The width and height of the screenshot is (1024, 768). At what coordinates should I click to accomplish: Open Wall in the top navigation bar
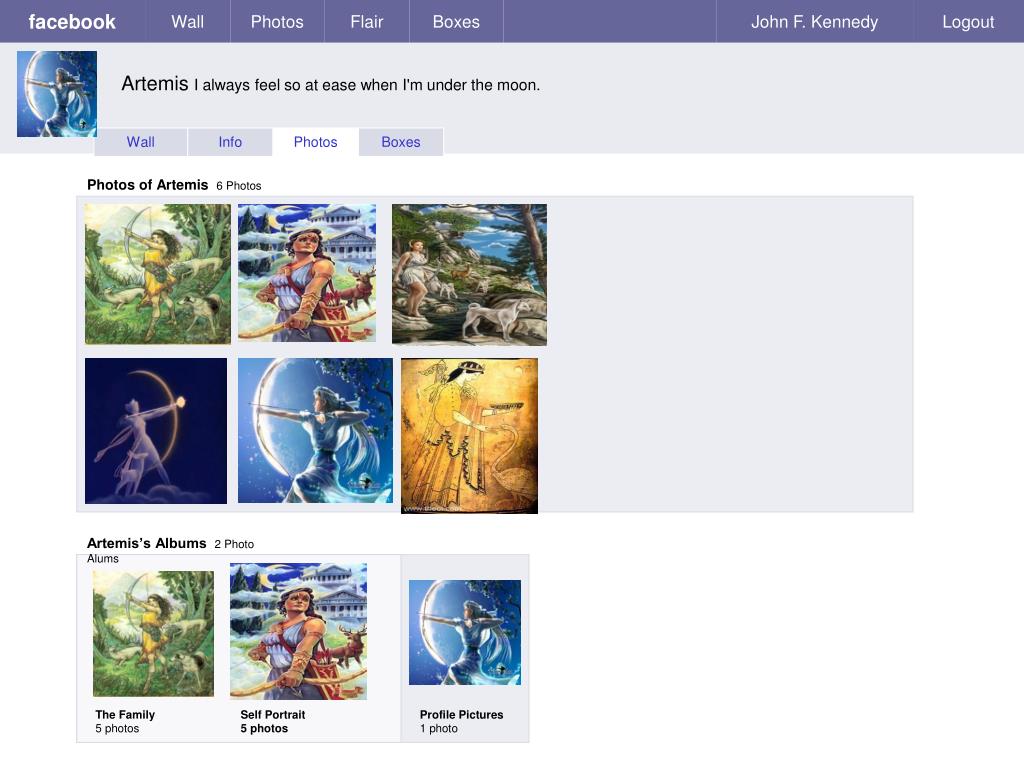point(188,22)
